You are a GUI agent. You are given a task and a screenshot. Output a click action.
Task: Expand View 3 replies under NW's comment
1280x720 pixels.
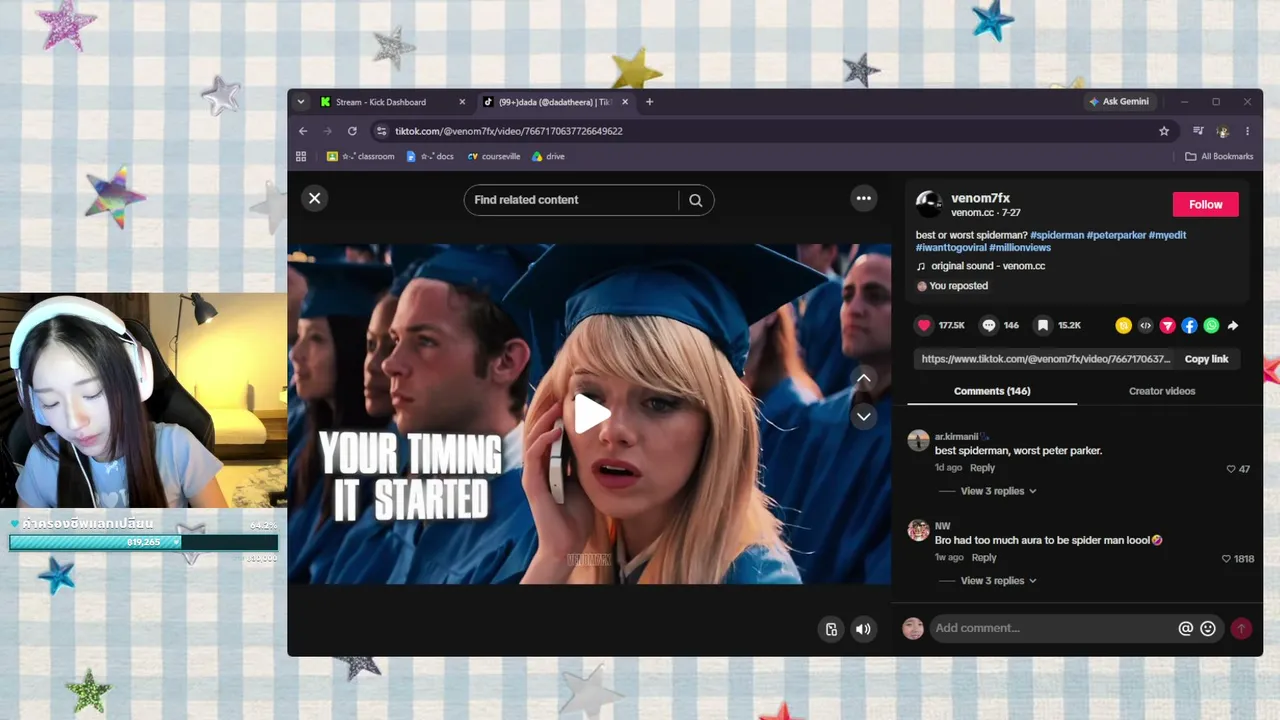coord(999,581)
